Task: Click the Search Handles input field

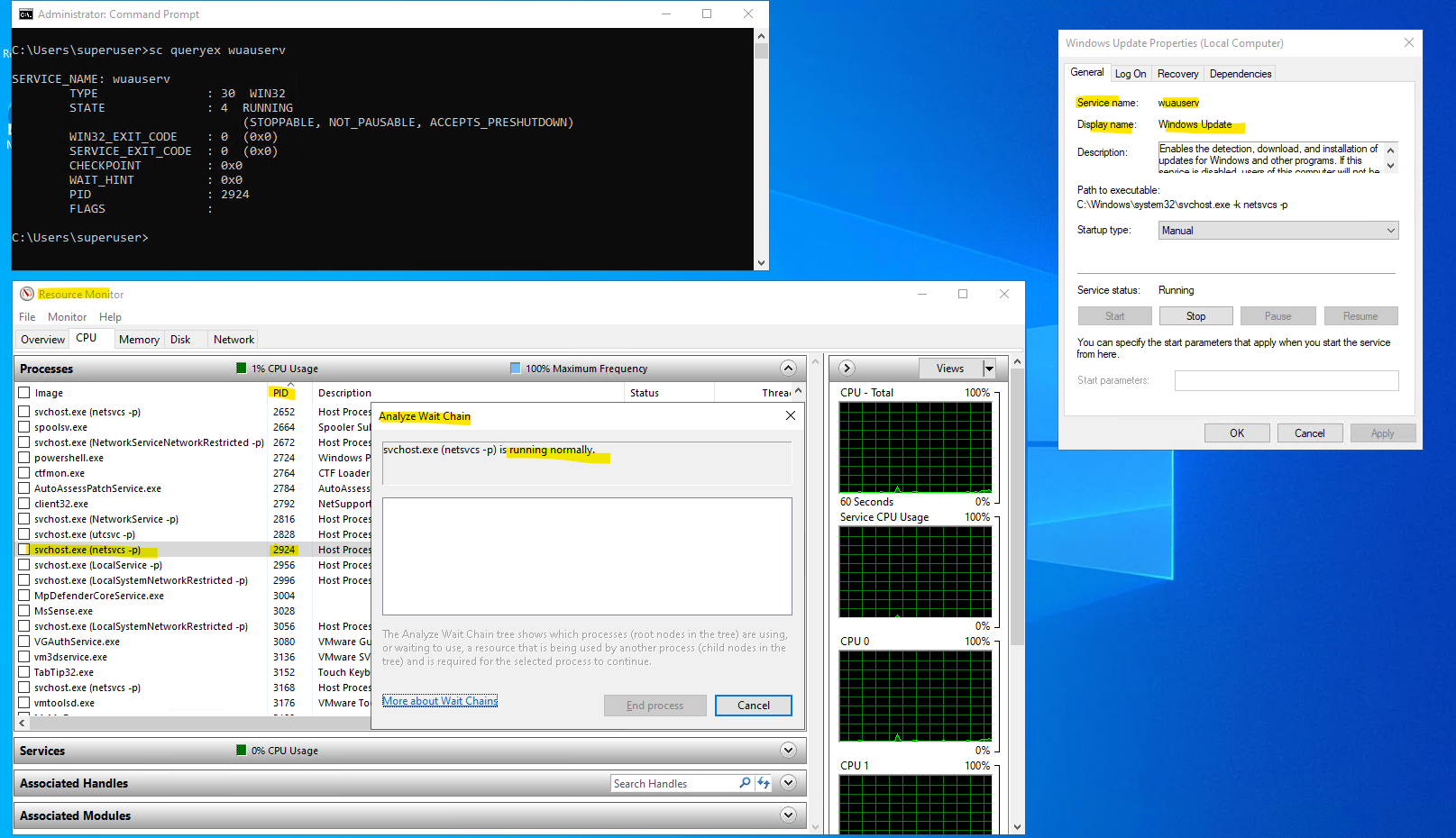Action: point(674,784)
